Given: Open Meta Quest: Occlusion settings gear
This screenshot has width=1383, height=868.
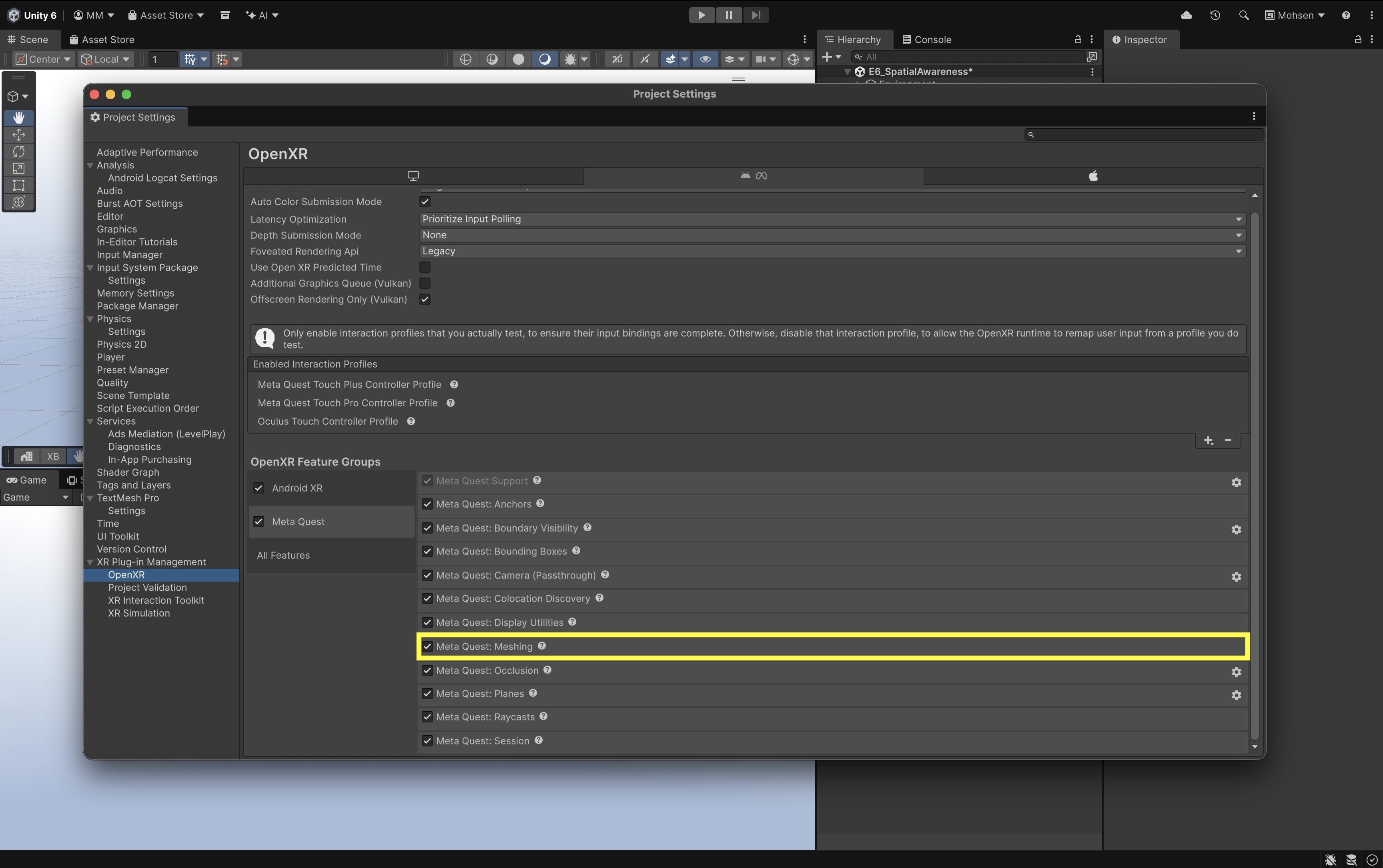Looking at the screenshot, I should (x=1236, y=672).
